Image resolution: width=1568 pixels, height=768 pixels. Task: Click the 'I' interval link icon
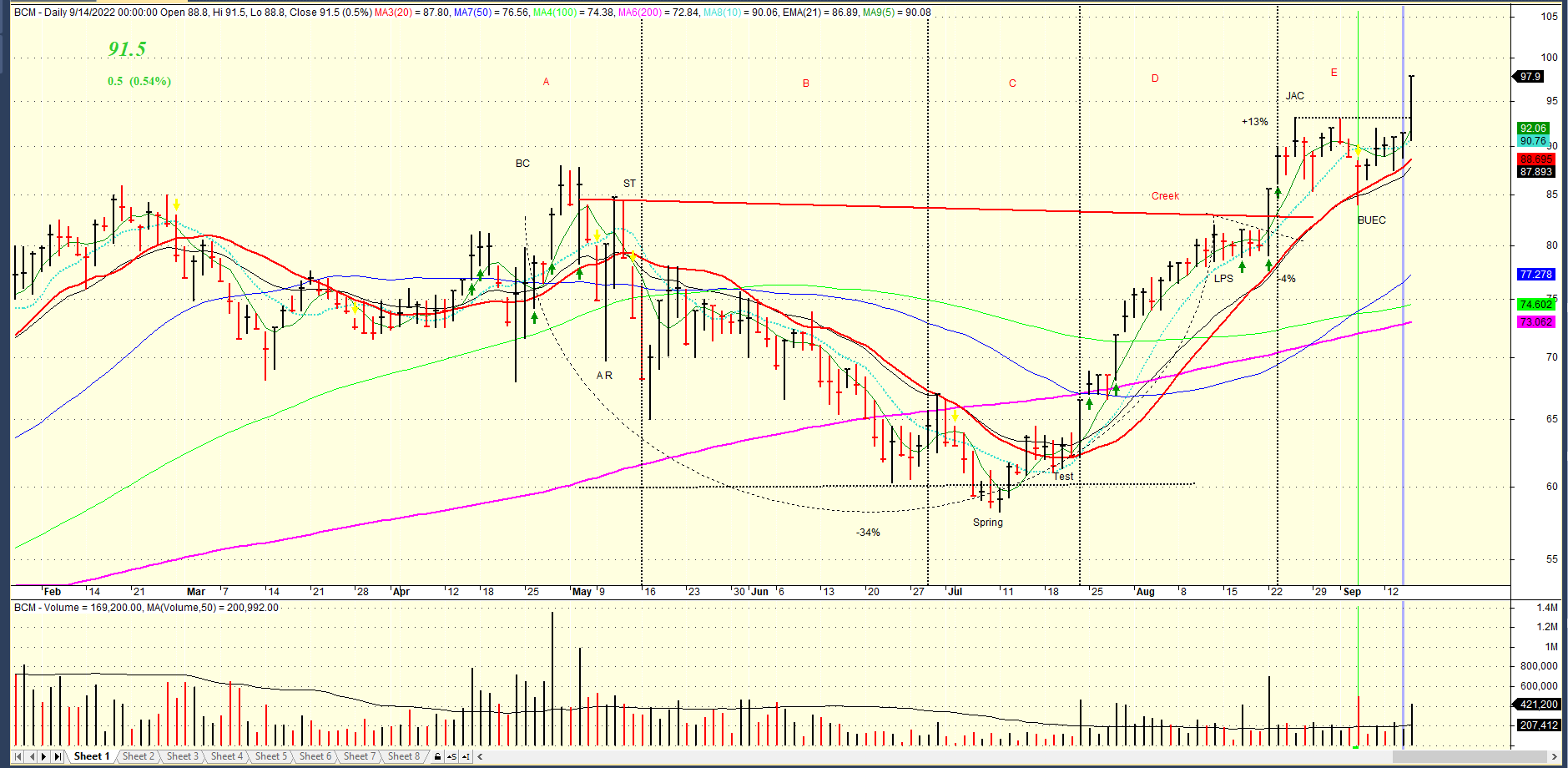(466, 756)
